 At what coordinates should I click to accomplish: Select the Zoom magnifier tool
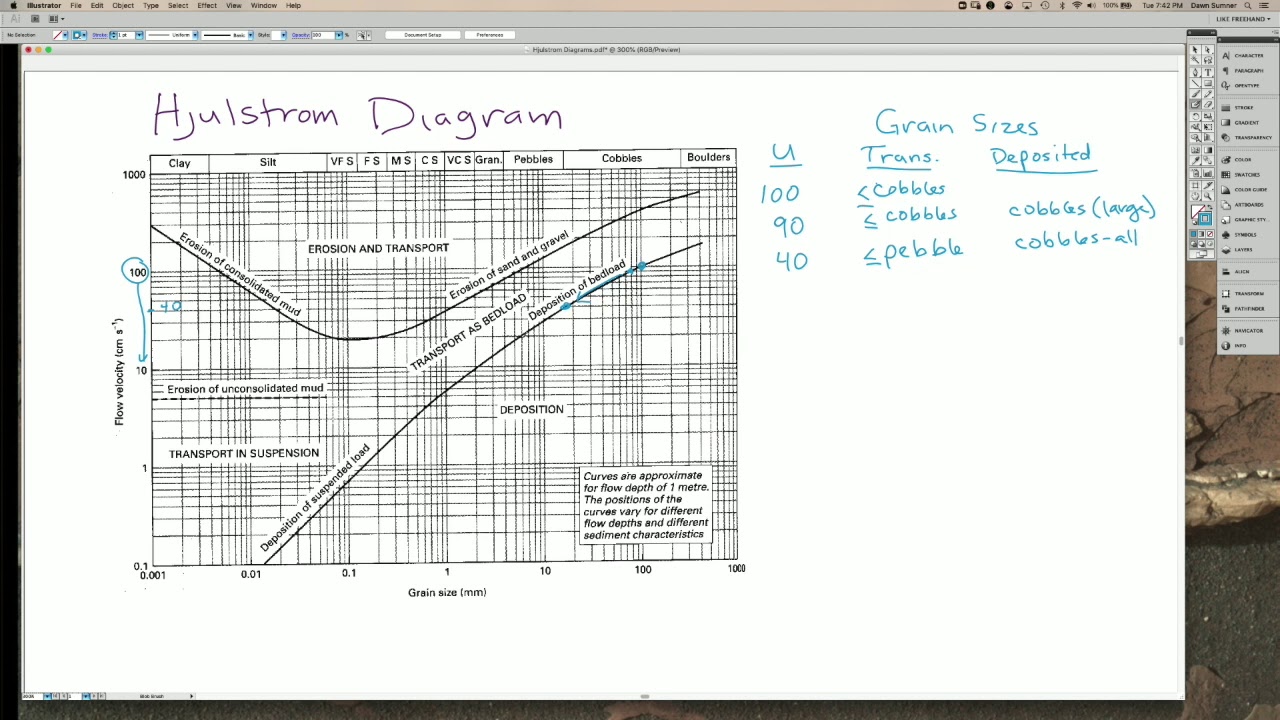(x=1207, y=195)
